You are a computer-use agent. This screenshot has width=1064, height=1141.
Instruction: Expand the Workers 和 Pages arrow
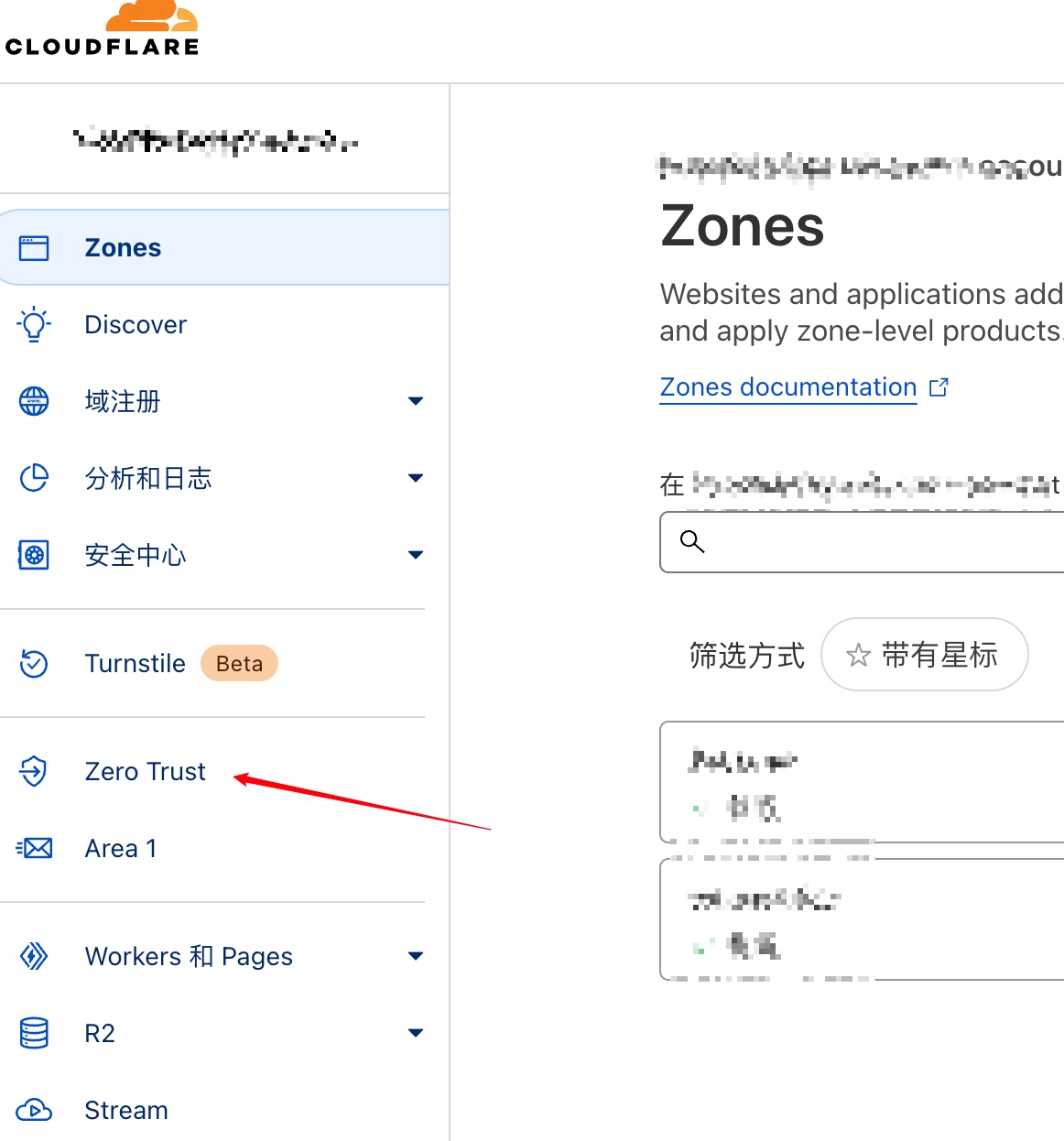[x=416, y=956]
